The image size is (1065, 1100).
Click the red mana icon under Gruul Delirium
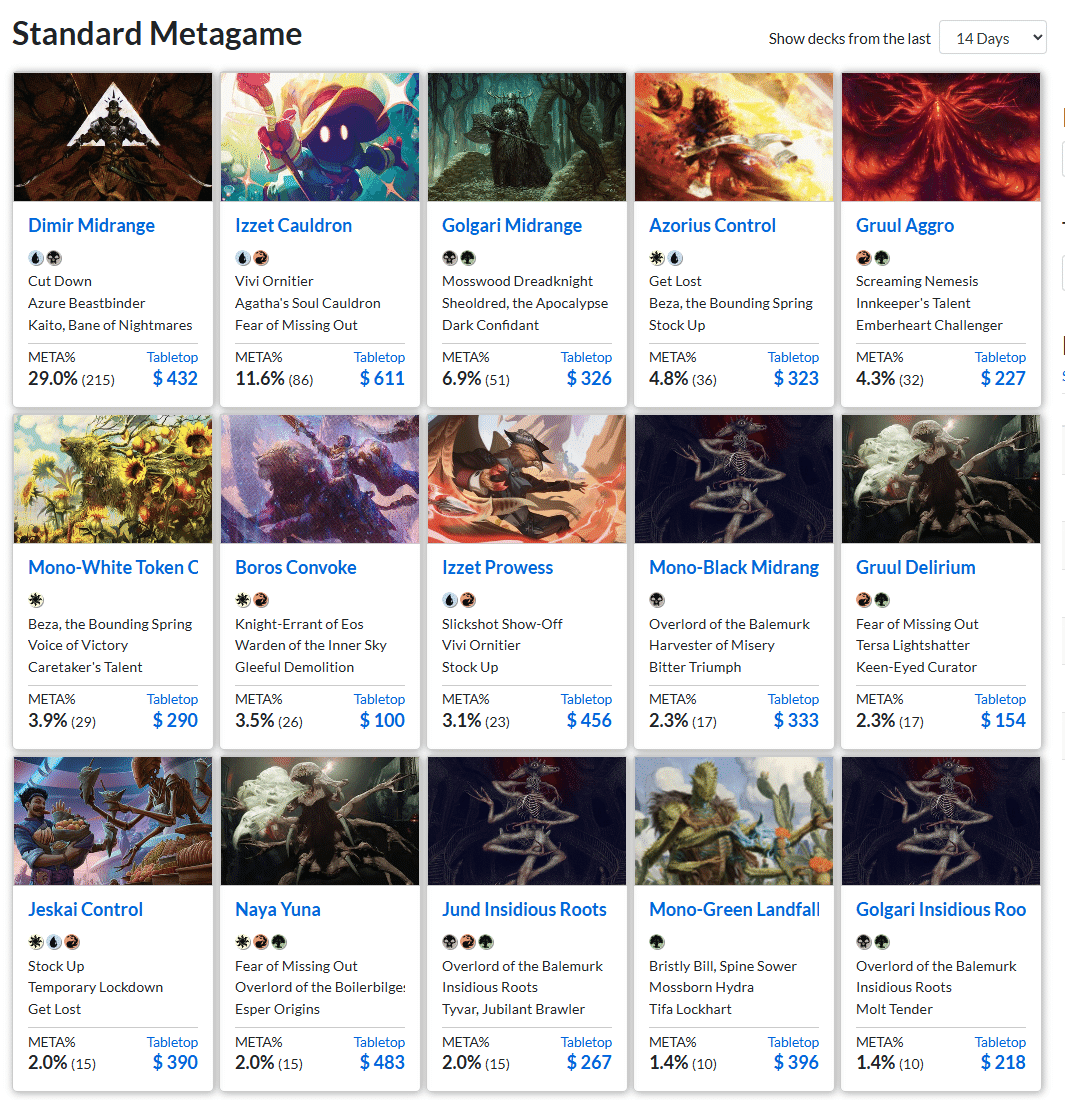pos(864,600)
